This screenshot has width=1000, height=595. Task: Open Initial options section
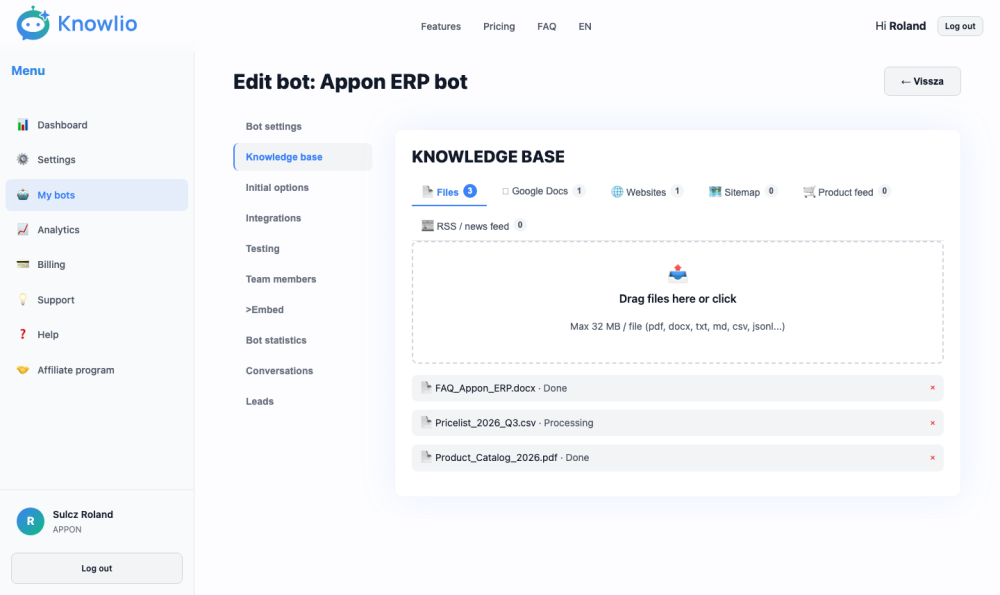click(x=277, y=187)
